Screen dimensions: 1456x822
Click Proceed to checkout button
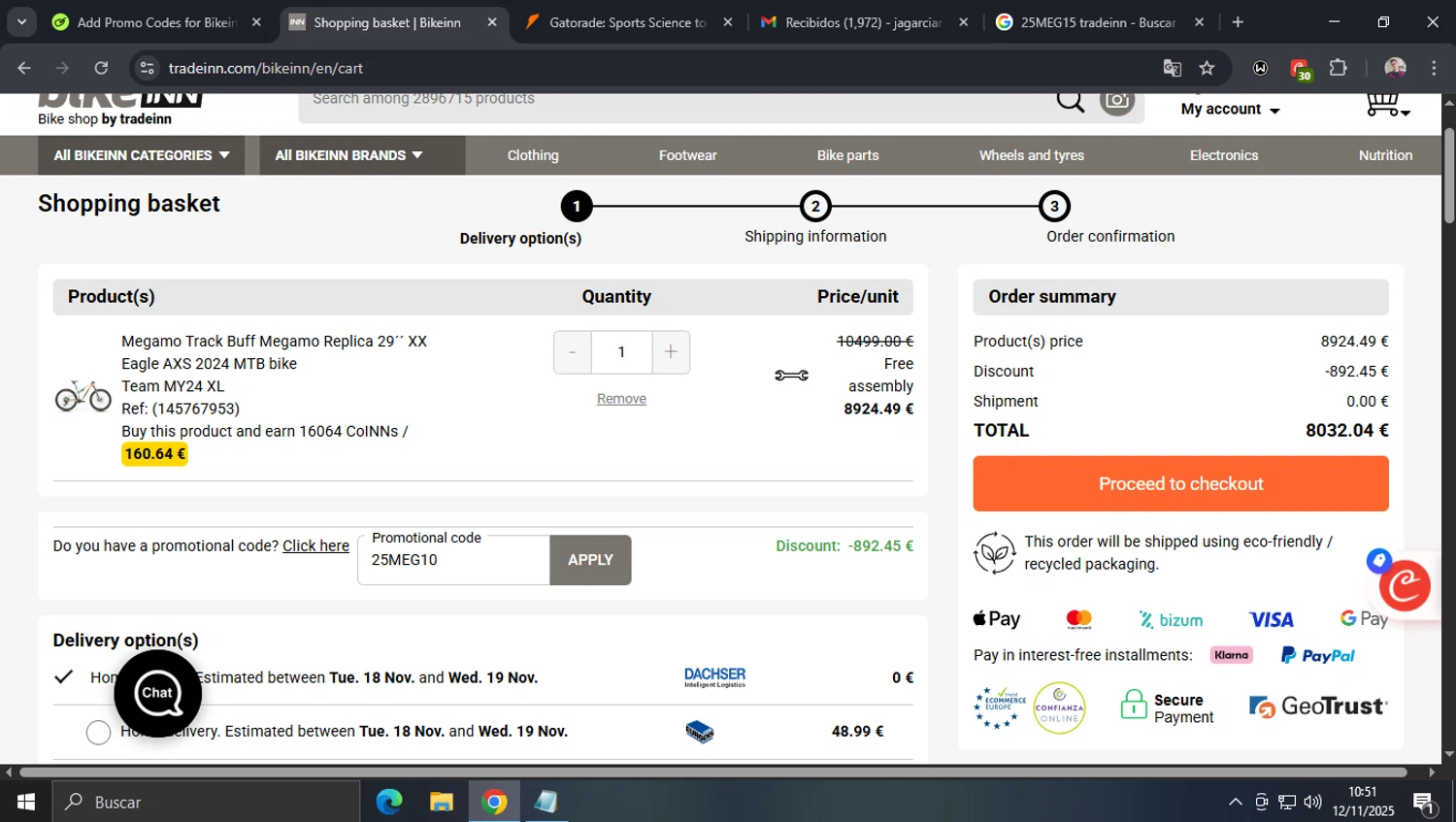(x=1180, y=483)
